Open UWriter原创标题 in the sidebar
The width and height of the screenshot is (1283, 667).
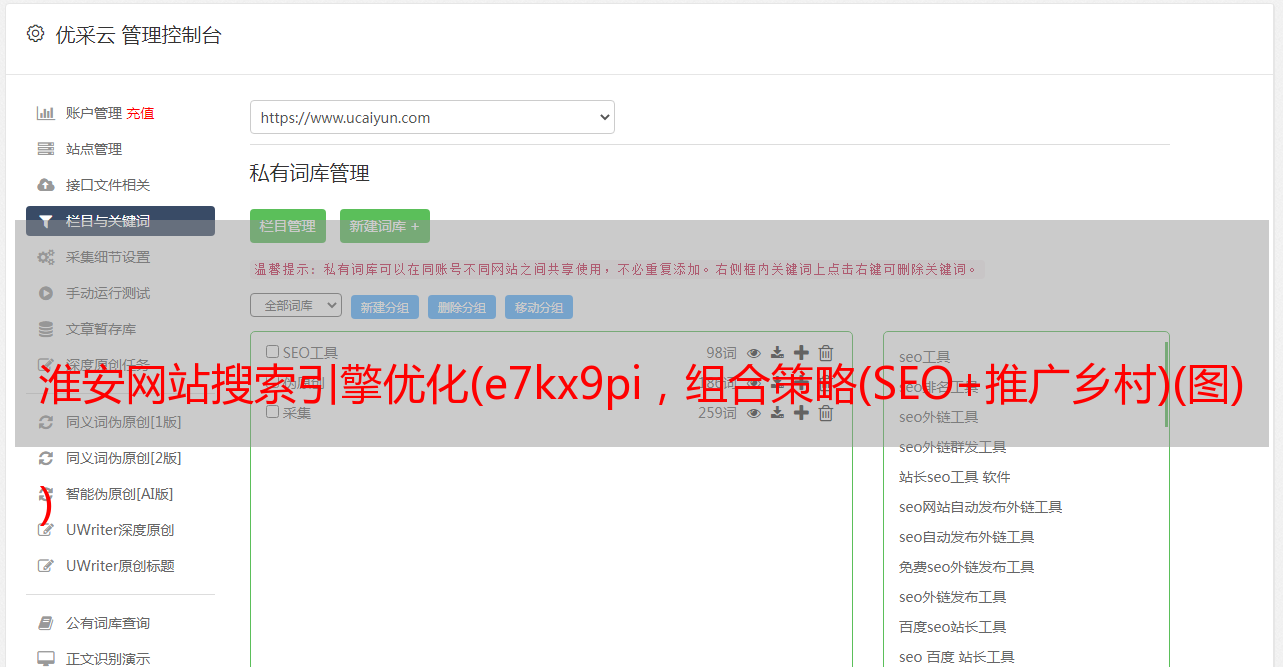click(x=120, y=566)
